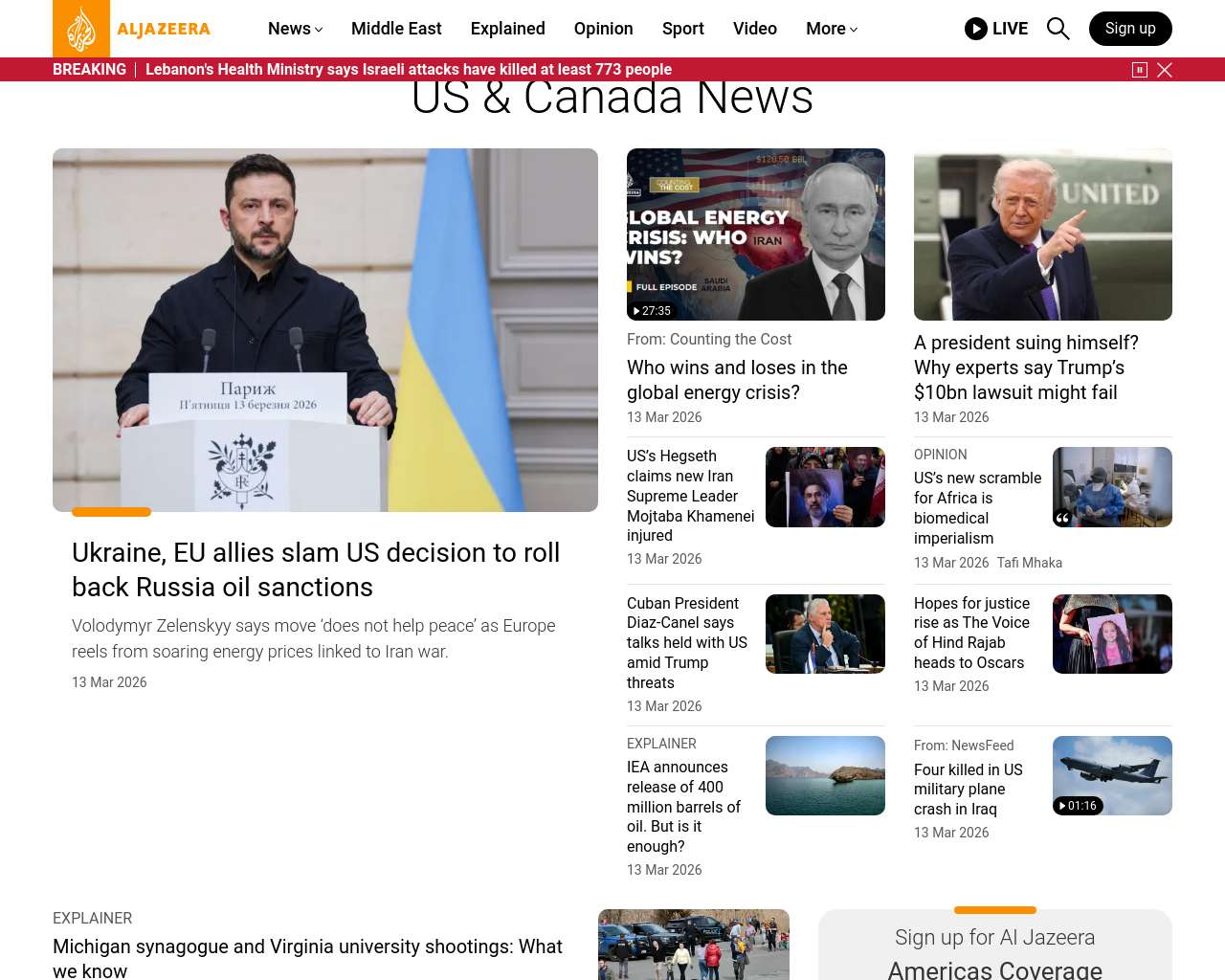Open the IEA oil barrels explainer thumbnail
This screenshot has width=1225, height=980.
(824, 775)
